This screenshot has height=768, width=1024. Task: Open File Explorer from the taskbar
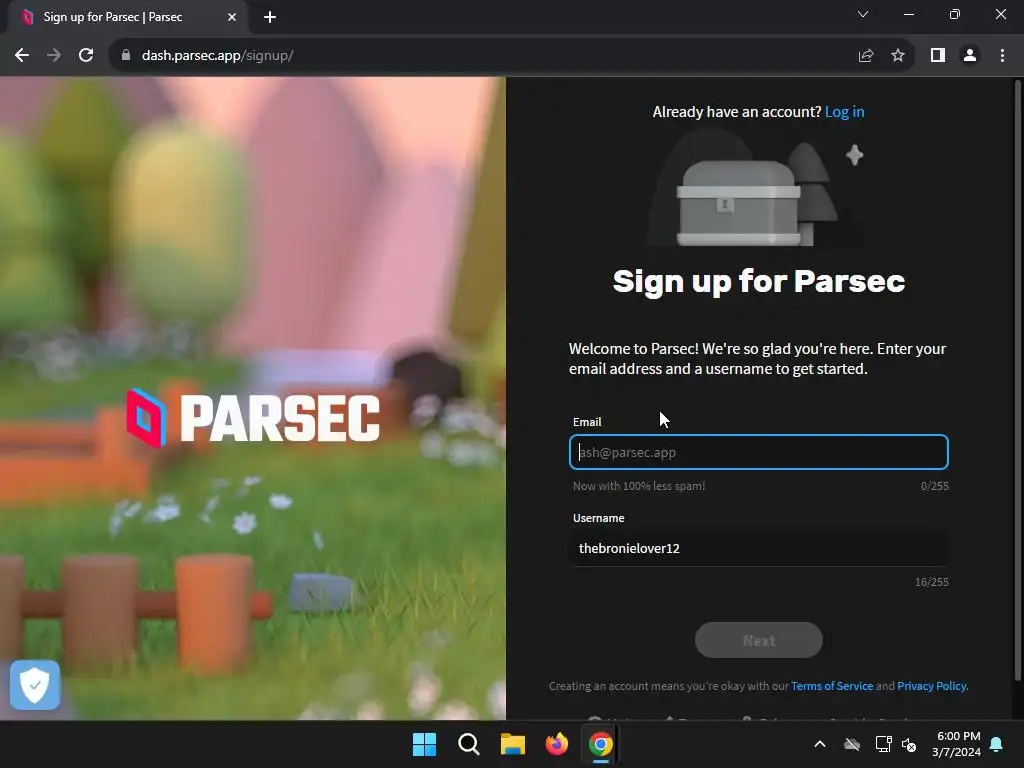(513, 744)
